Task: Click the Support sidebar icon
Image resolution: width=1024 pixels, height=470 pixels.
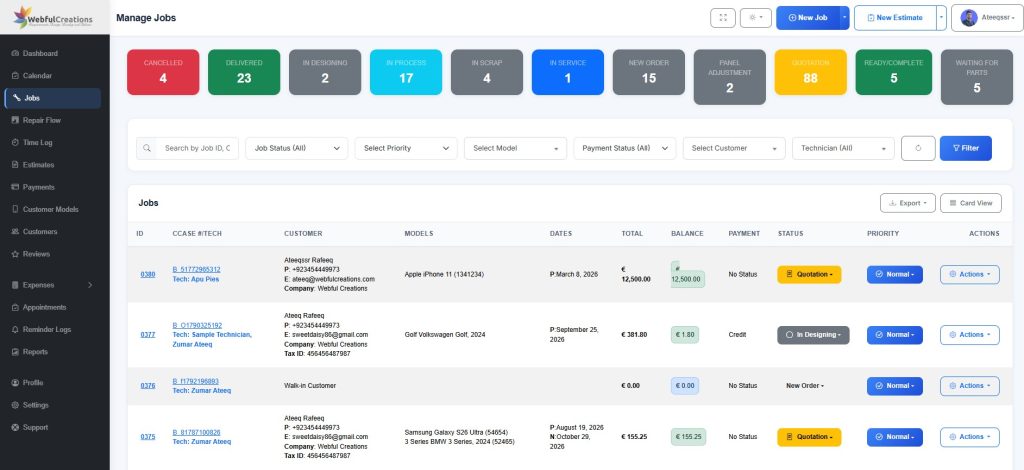Action: 16,427
